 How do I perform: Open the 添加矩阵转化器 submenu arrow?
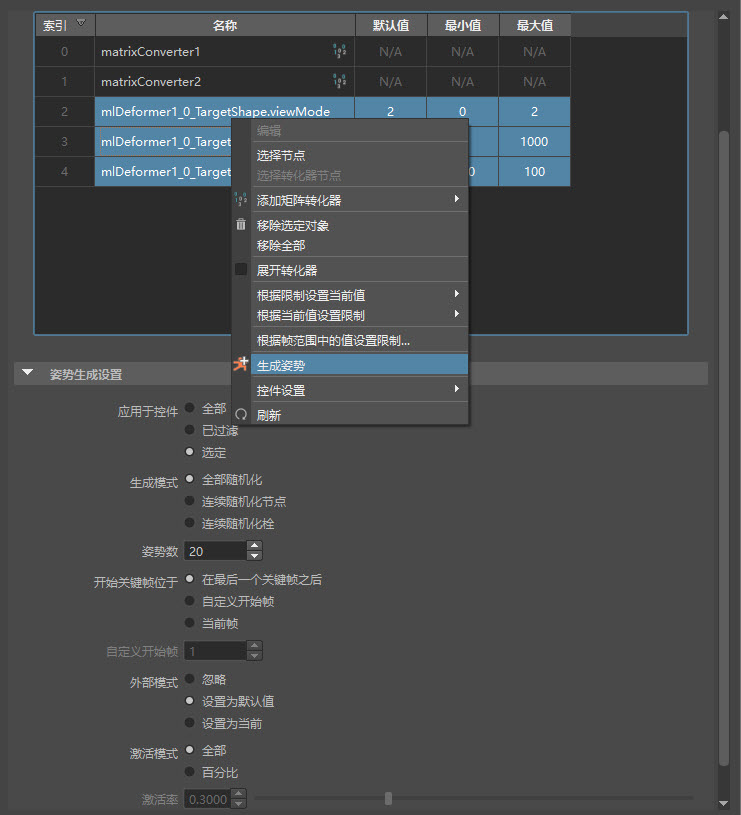tap(456, 199)
